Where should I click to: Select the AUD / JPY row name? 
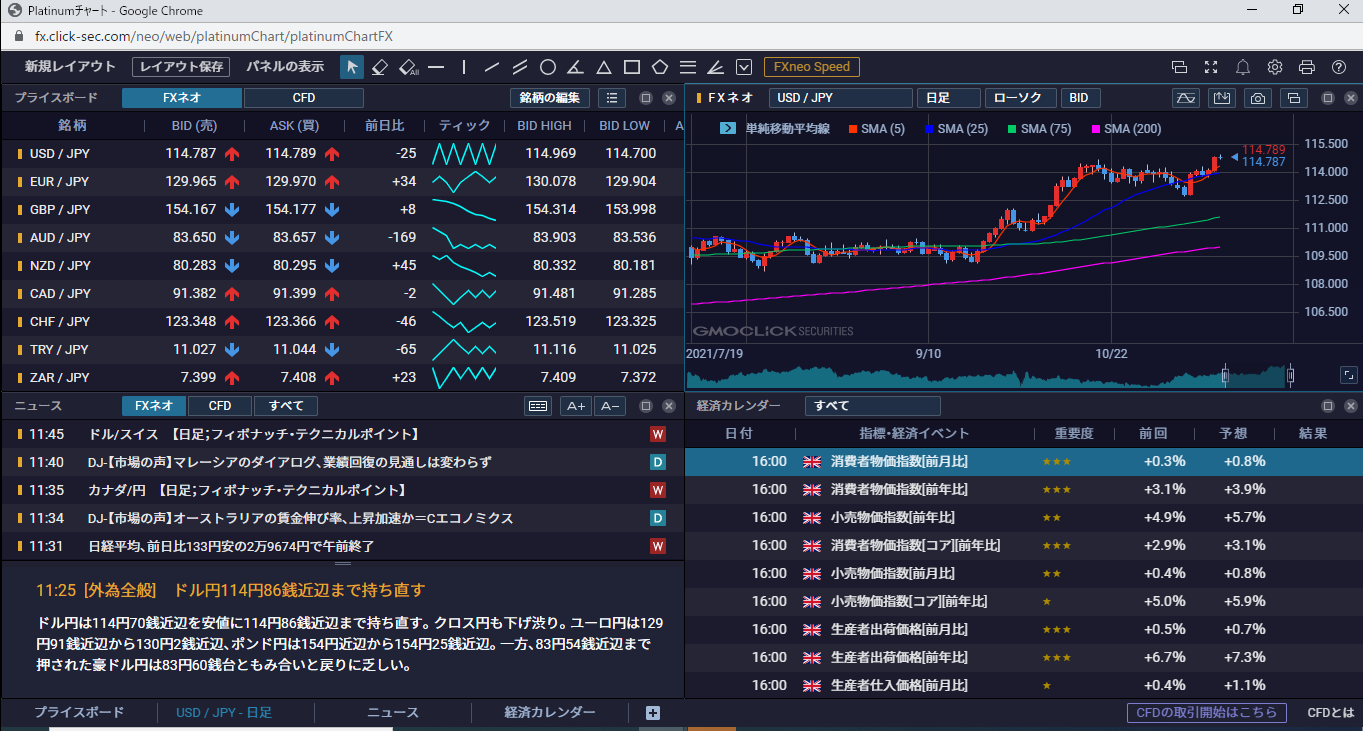(x=60, y=238)
